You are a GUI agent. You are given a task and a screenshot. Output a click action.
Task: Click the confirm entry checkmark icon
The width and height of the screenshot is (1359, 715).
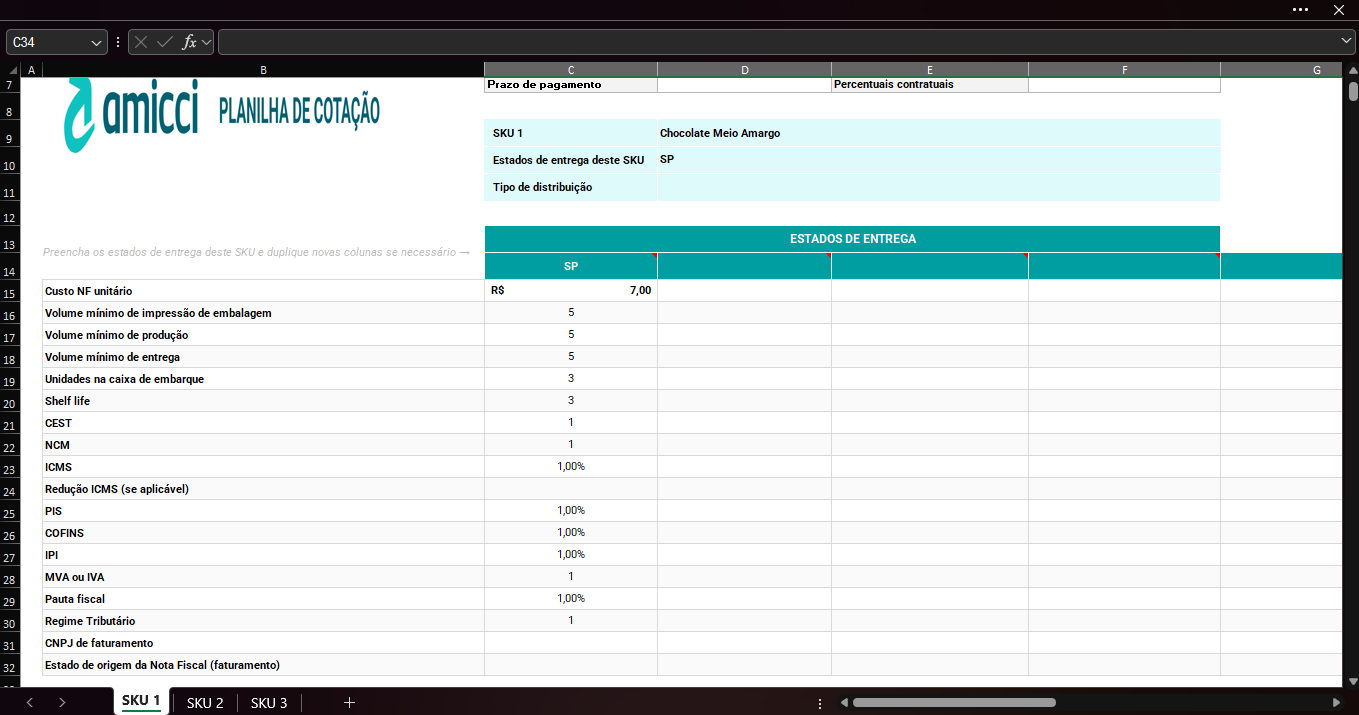point(165,42)
